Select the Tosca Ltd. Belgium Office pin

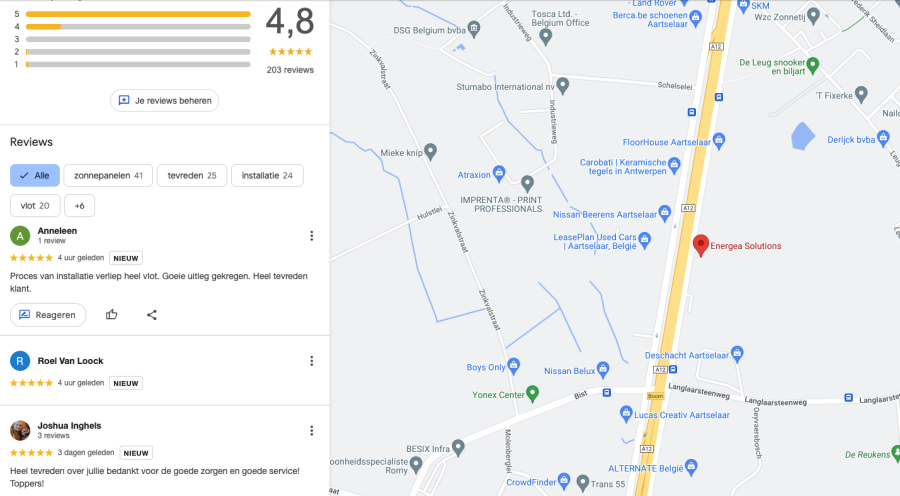pos(545,37)
